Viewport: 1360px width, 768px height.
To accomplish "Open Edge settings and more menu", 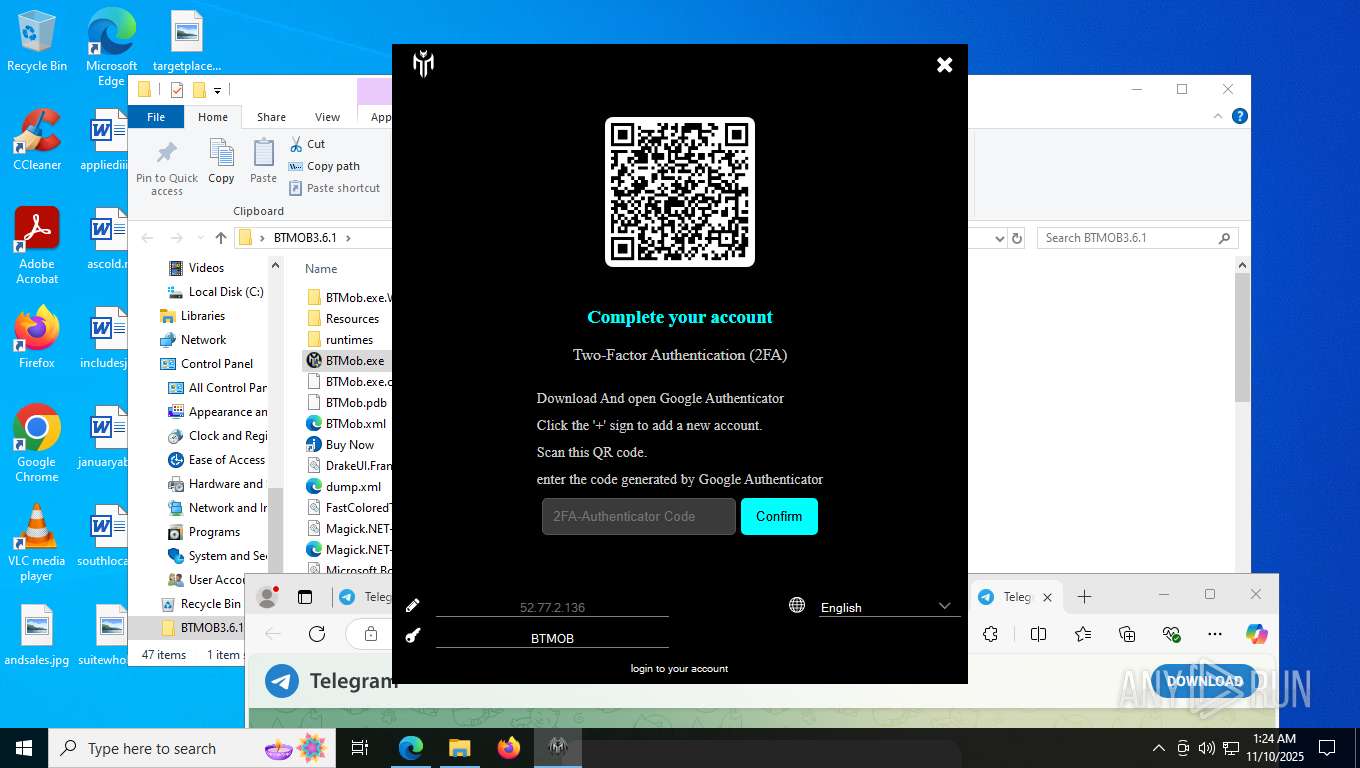I will click(x=1215, y=634).
